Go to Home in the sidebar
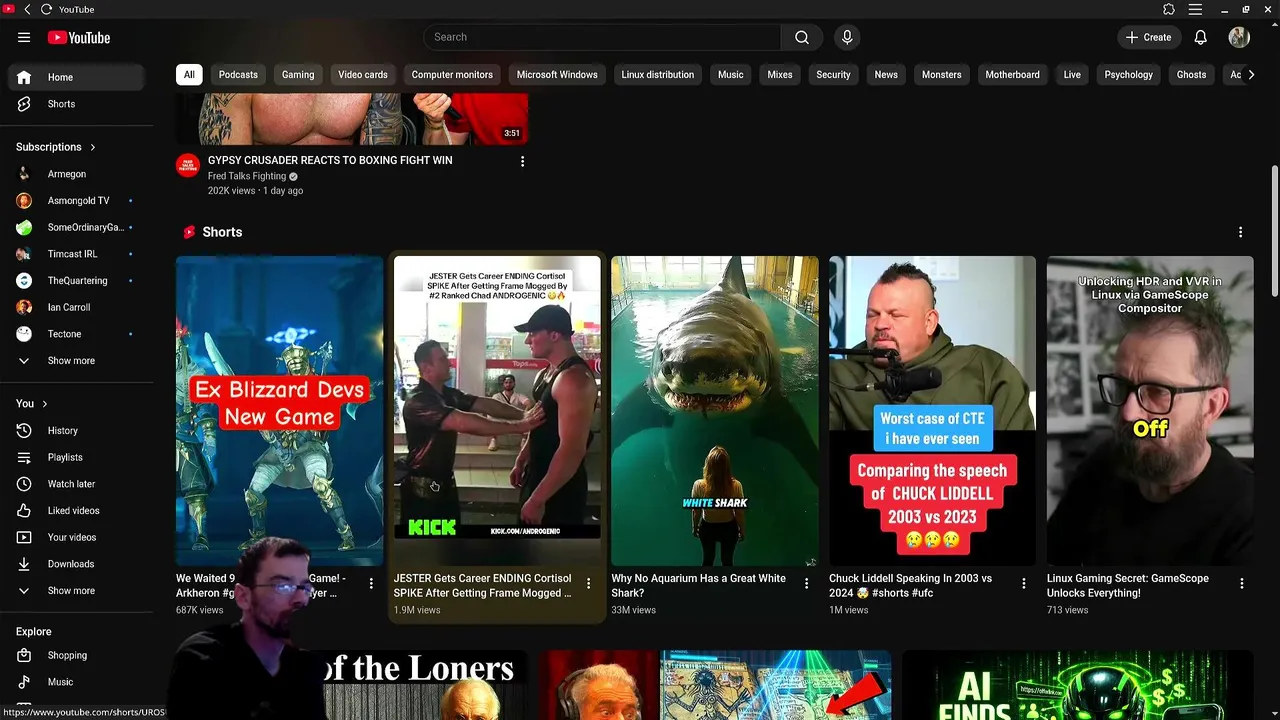Screen dimensions: 1280x720 point(77,77)
